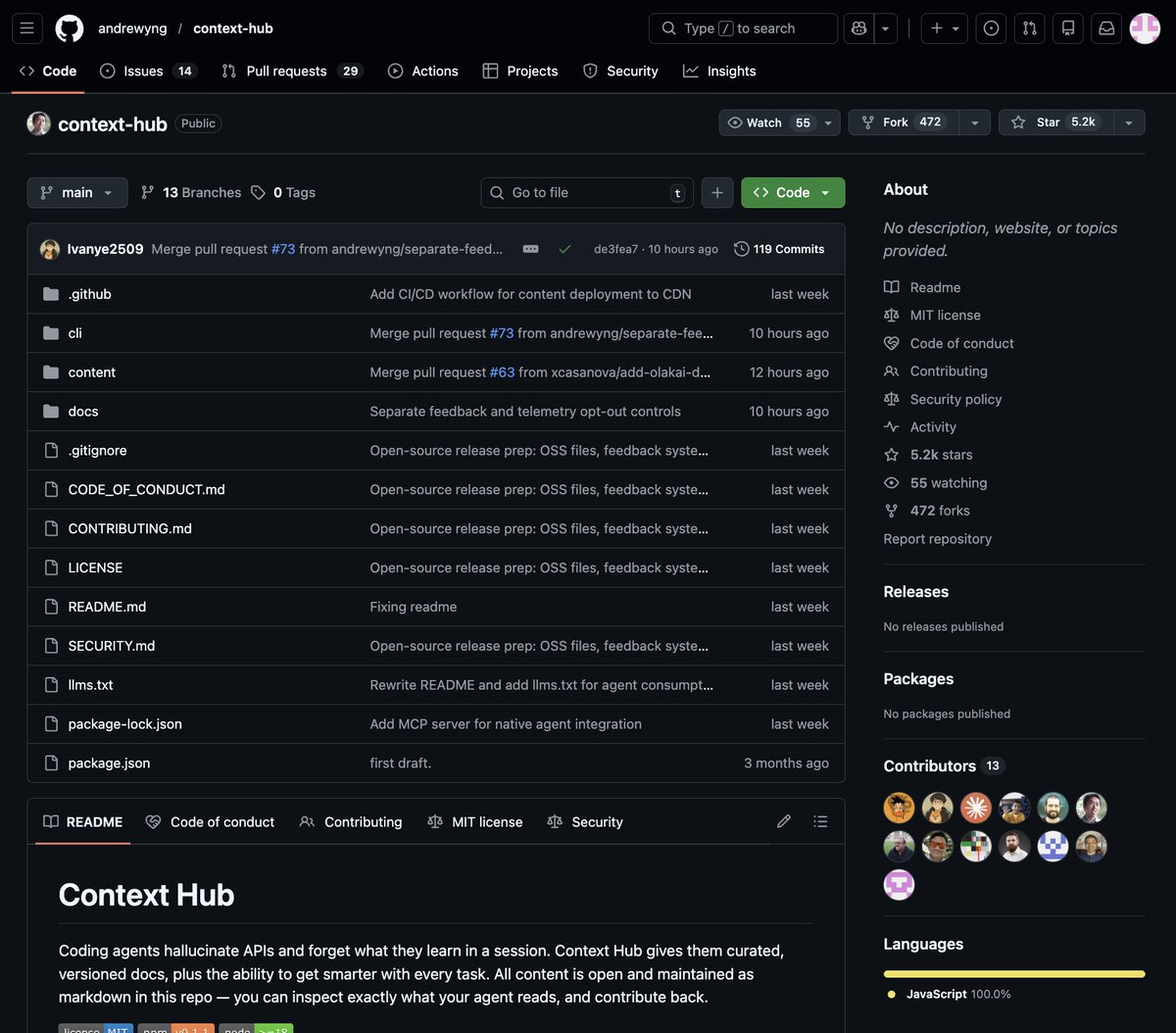Image resolution: width=1176 pixels, height=1033 pixels.
Task: Open the hamburger navigation menu
Action: tap(27, 28)
